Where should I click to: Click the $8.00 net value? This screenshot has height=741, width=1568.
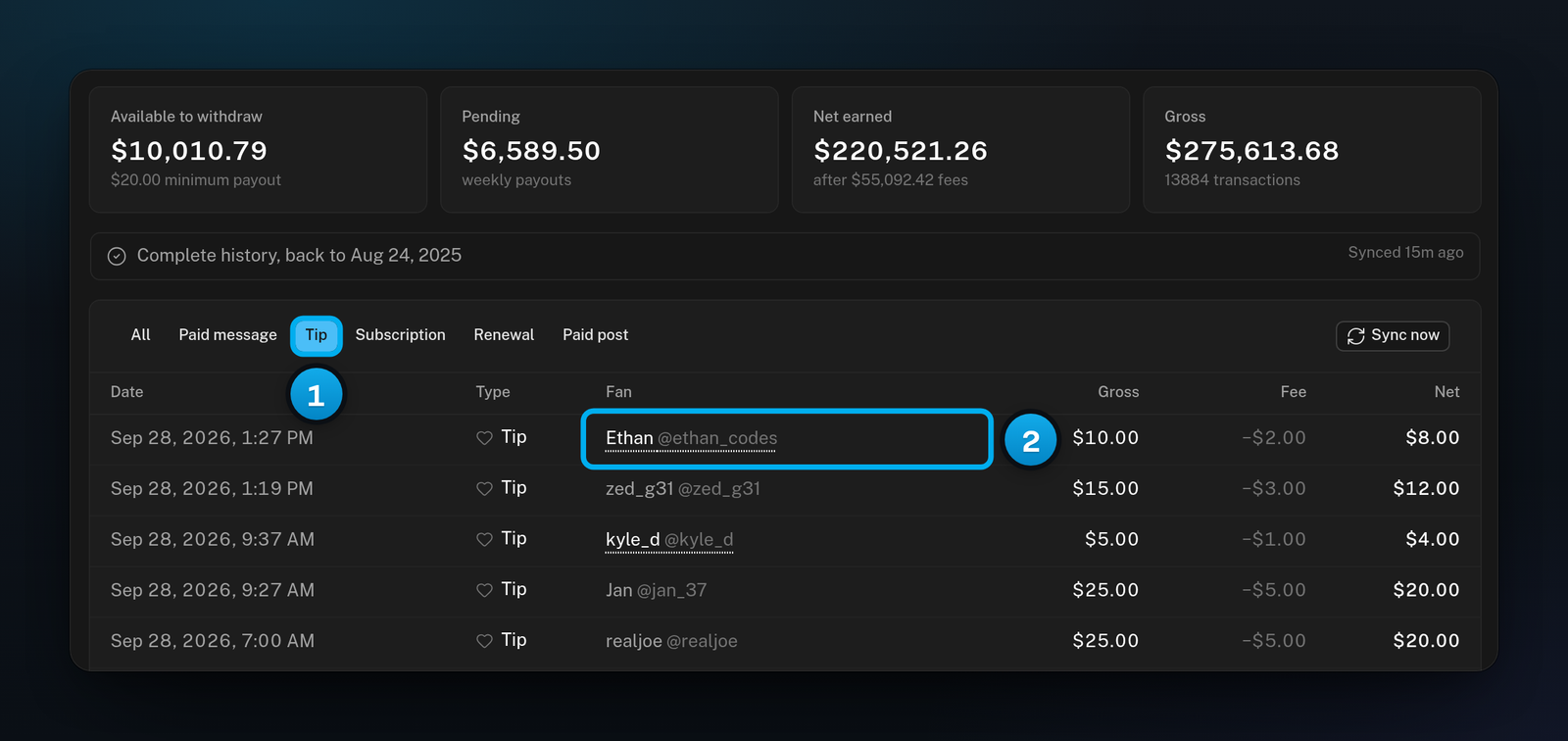coord(1433,438)
